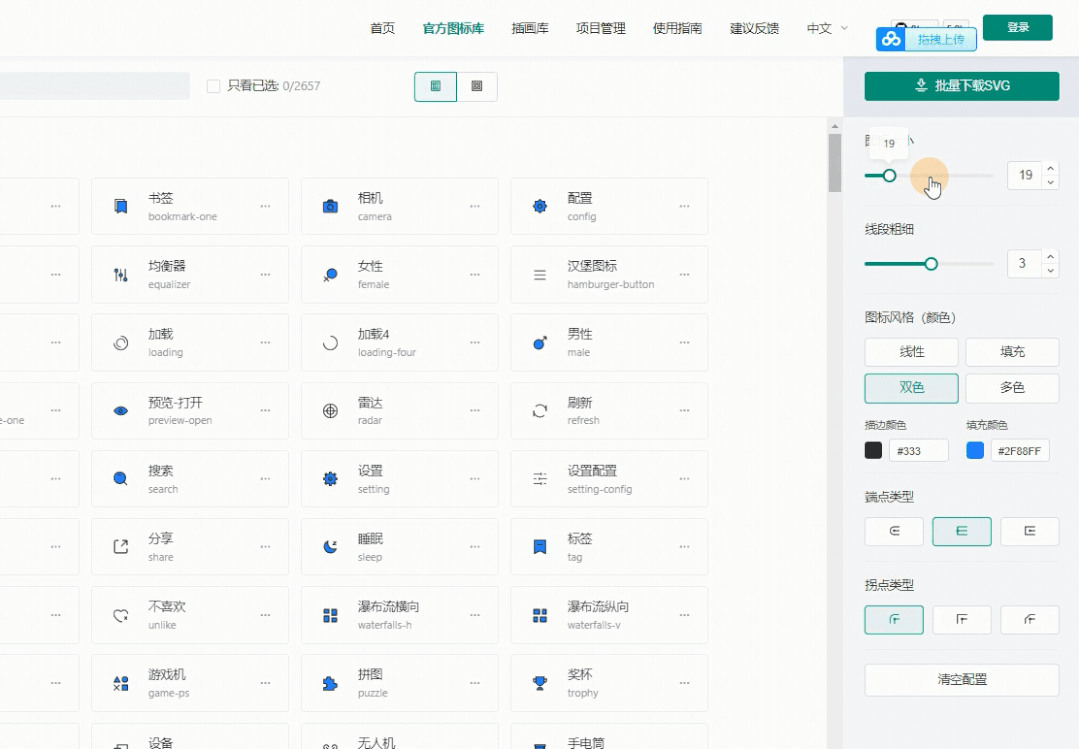Choose the third 端点类型 endpoint option
1079x749 pixels.
click(1029, 531)
